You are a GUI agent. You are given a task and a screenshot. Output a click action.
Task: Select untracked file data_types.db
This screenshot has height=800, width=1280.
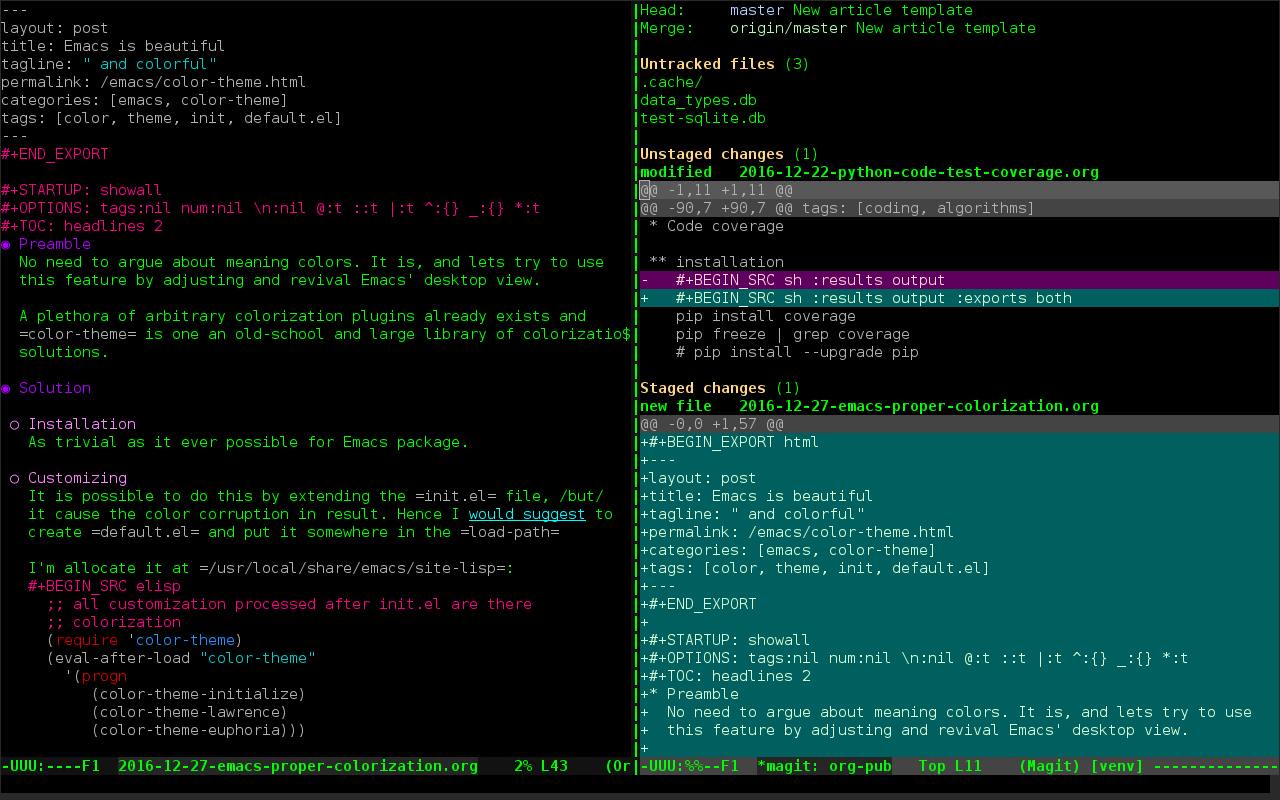point(698,100)
